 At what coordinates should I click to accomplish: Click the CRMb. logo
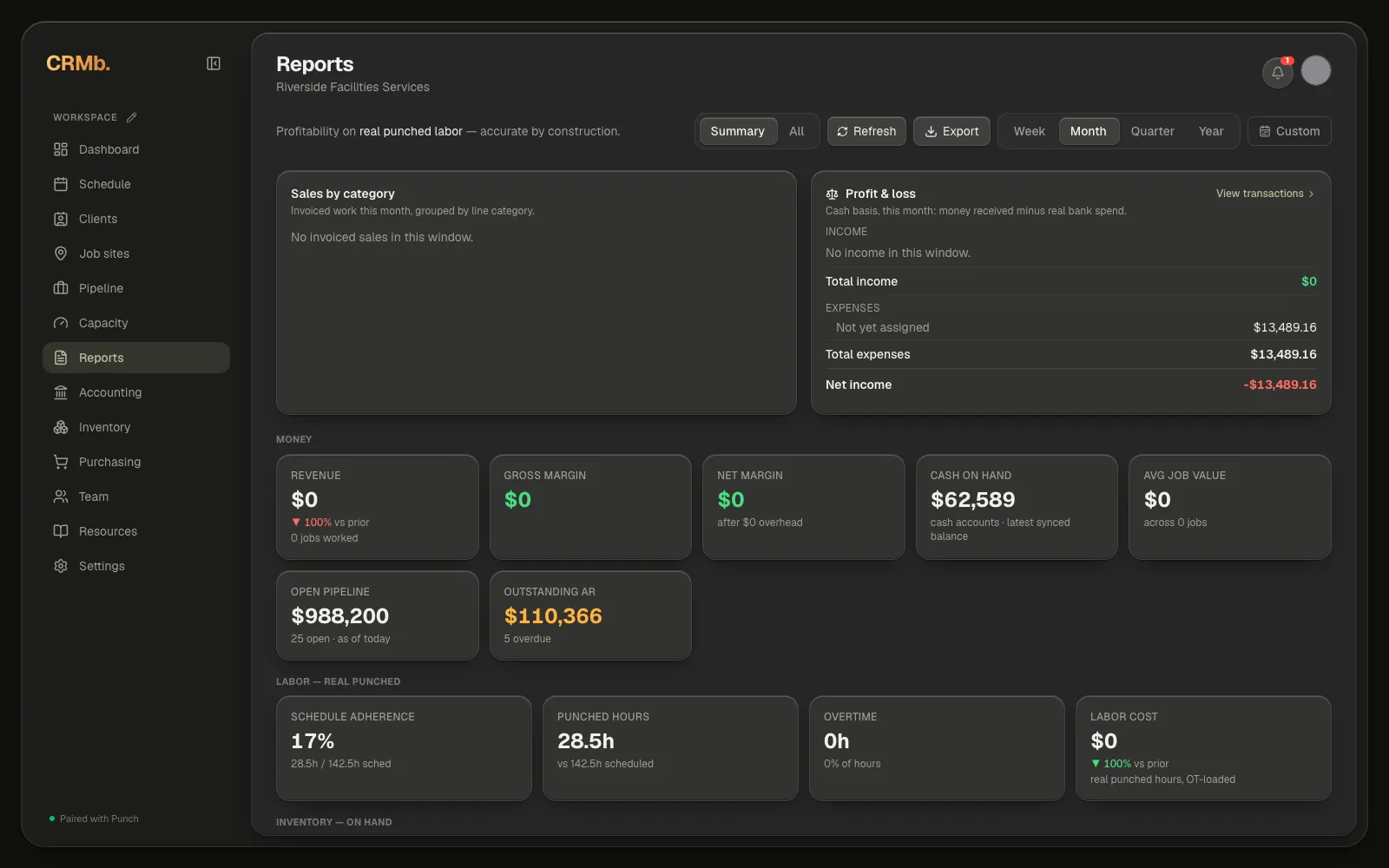click(x=78, y=63)
